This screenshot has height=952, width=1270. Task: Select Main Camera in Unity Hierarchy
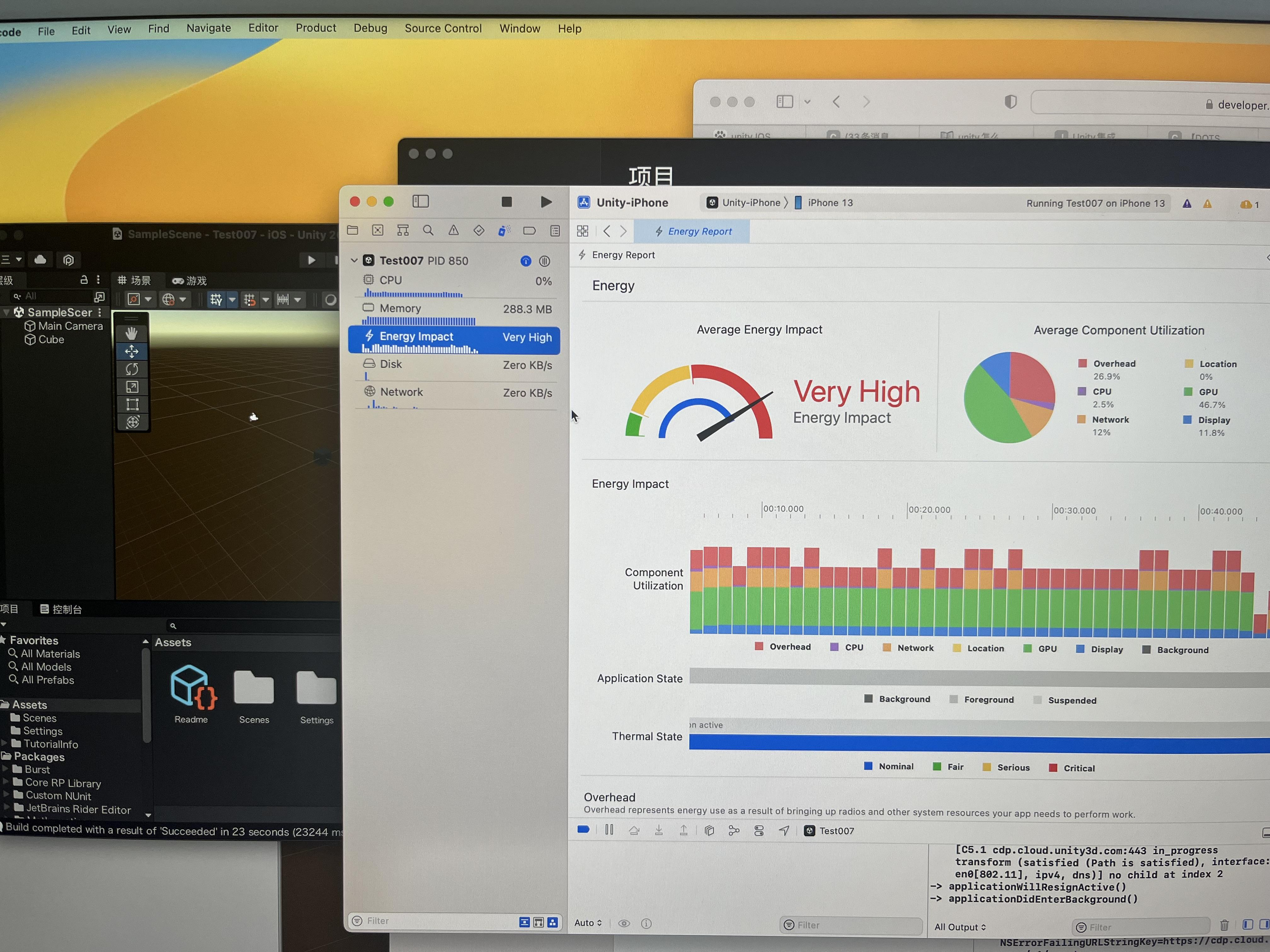coord(64,326)
